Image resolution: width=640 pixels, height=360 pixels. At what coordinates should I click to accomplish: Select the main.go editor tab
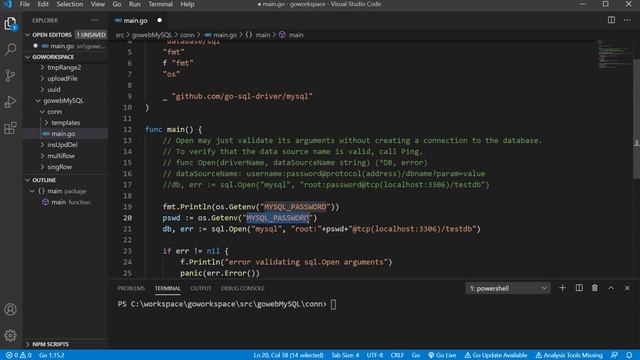tap(136, 20)
